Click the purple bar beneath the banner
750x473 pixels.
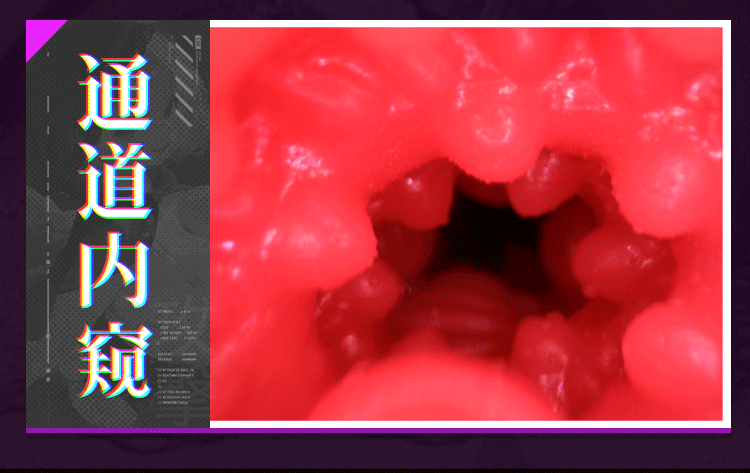pos(378,430)
